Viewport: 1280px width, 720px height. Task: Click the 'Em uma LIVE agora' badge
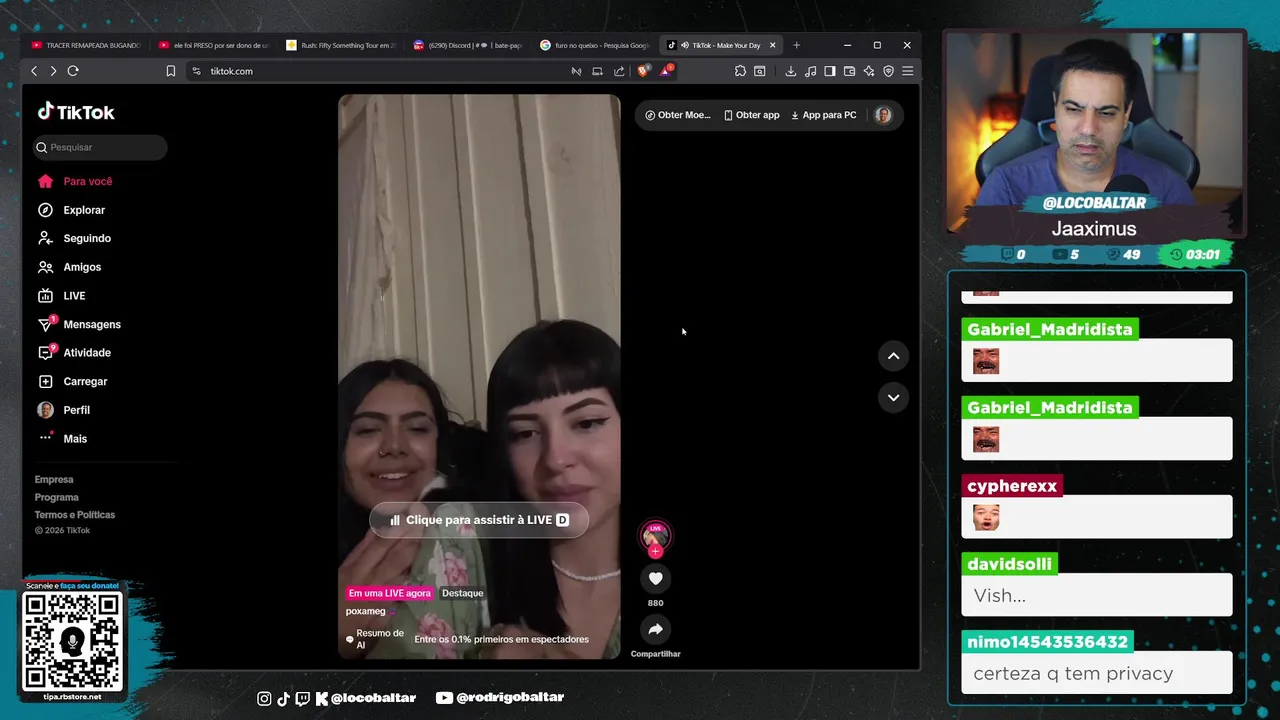389,593
